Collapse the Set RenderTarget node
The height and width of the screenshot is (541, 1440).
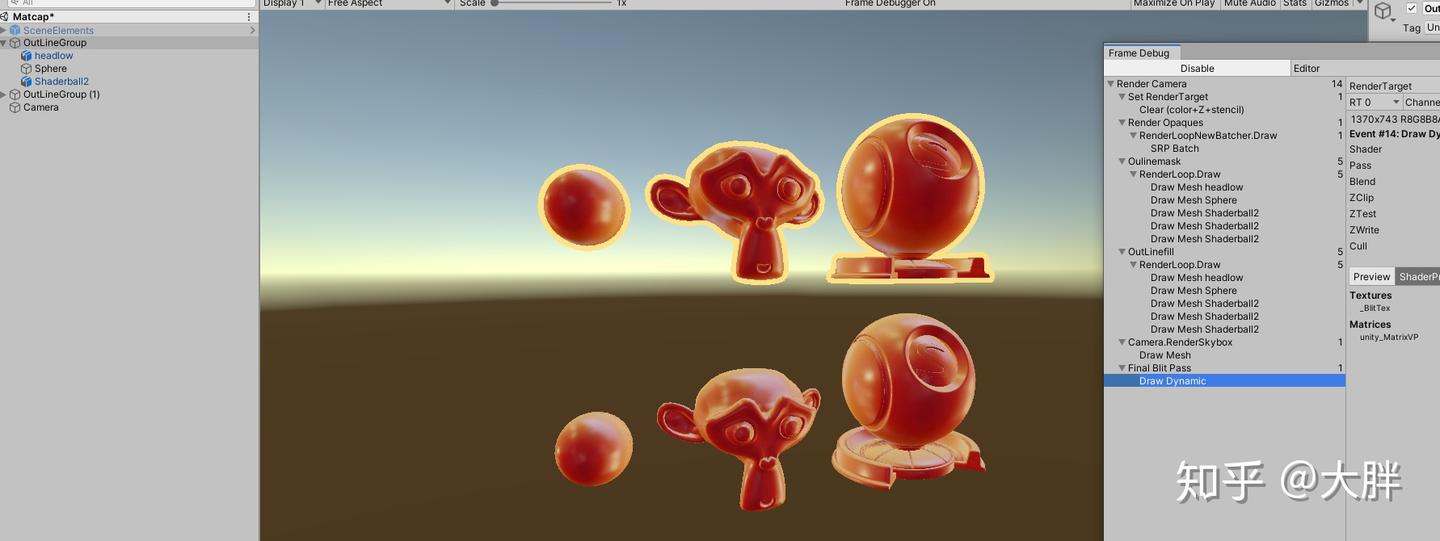pos(1122,97)
